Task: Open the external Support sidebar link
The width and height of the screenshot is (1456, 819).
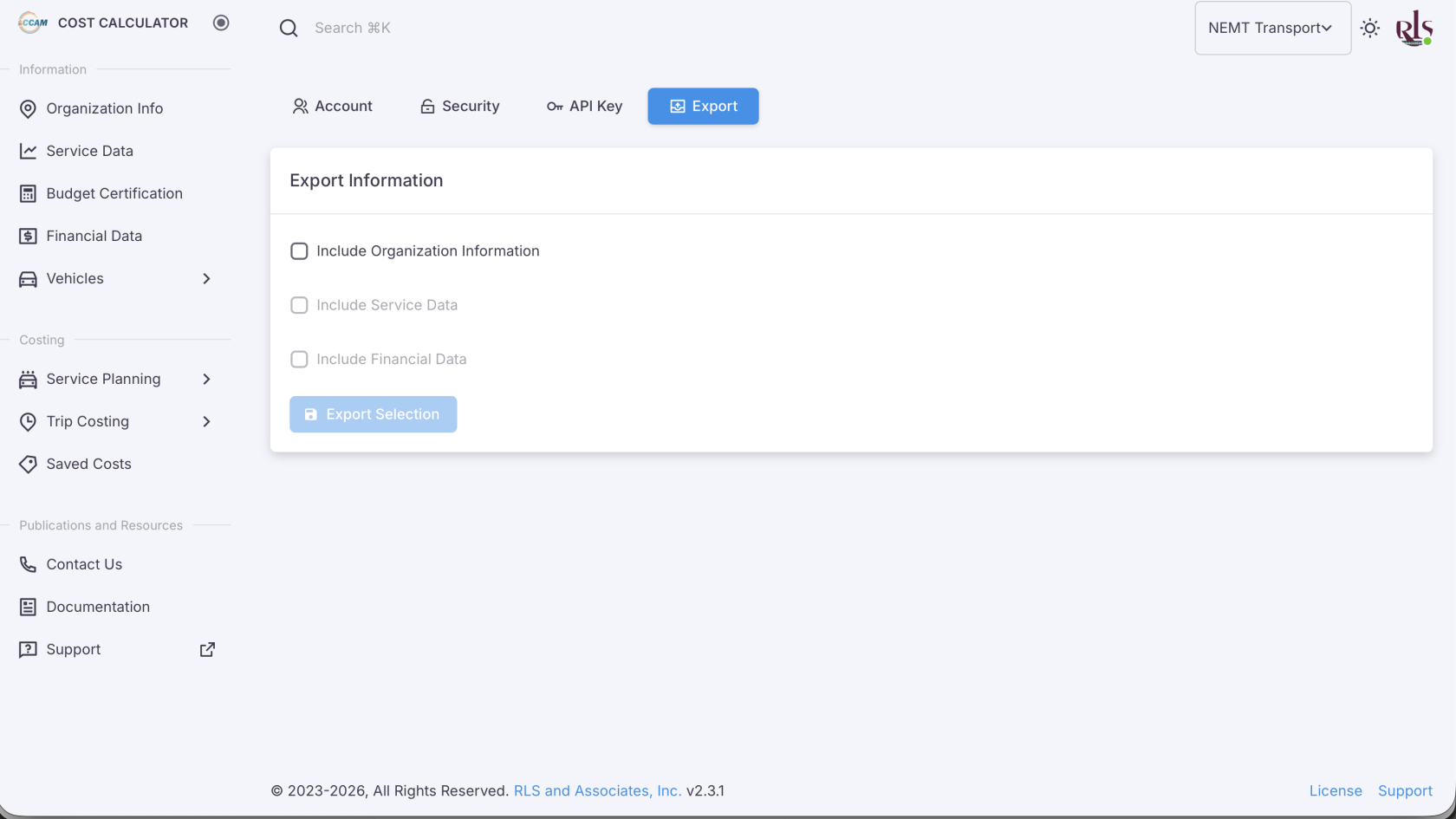Action: coord(74,649)
